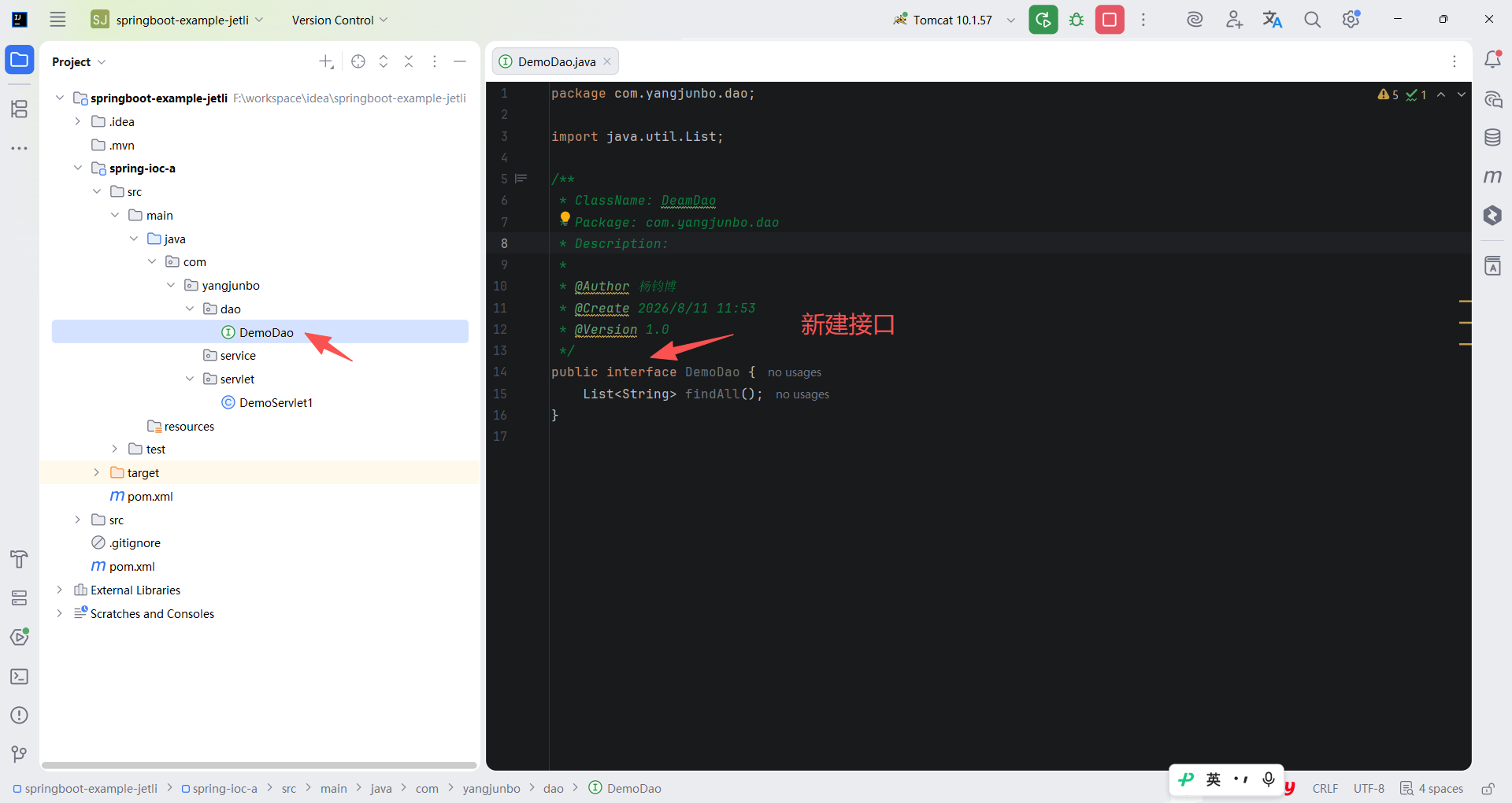
Task: Open the Maven tool window
Action: [x=1492, y=176]
